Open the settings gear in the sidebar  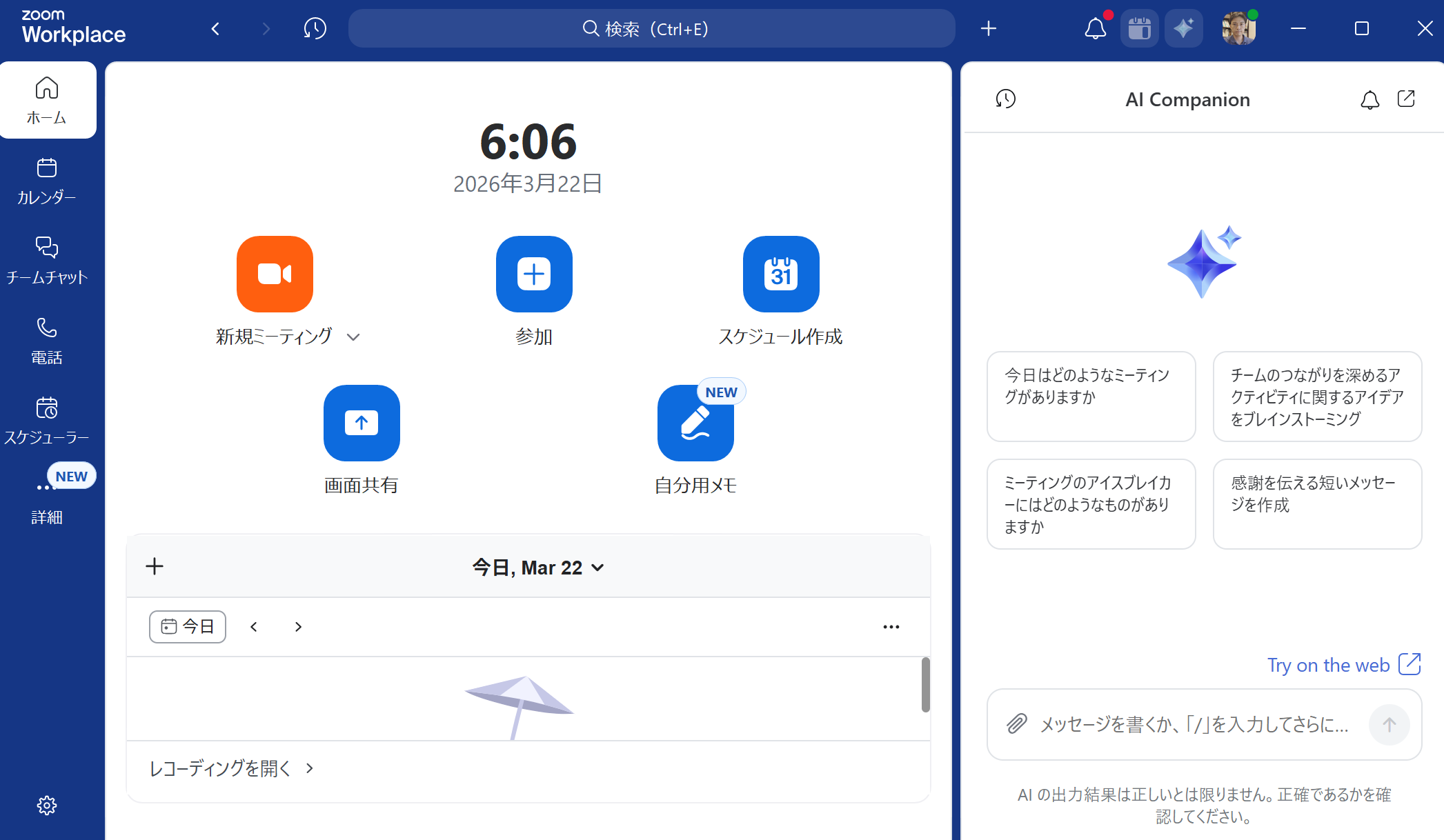(47, 805)
